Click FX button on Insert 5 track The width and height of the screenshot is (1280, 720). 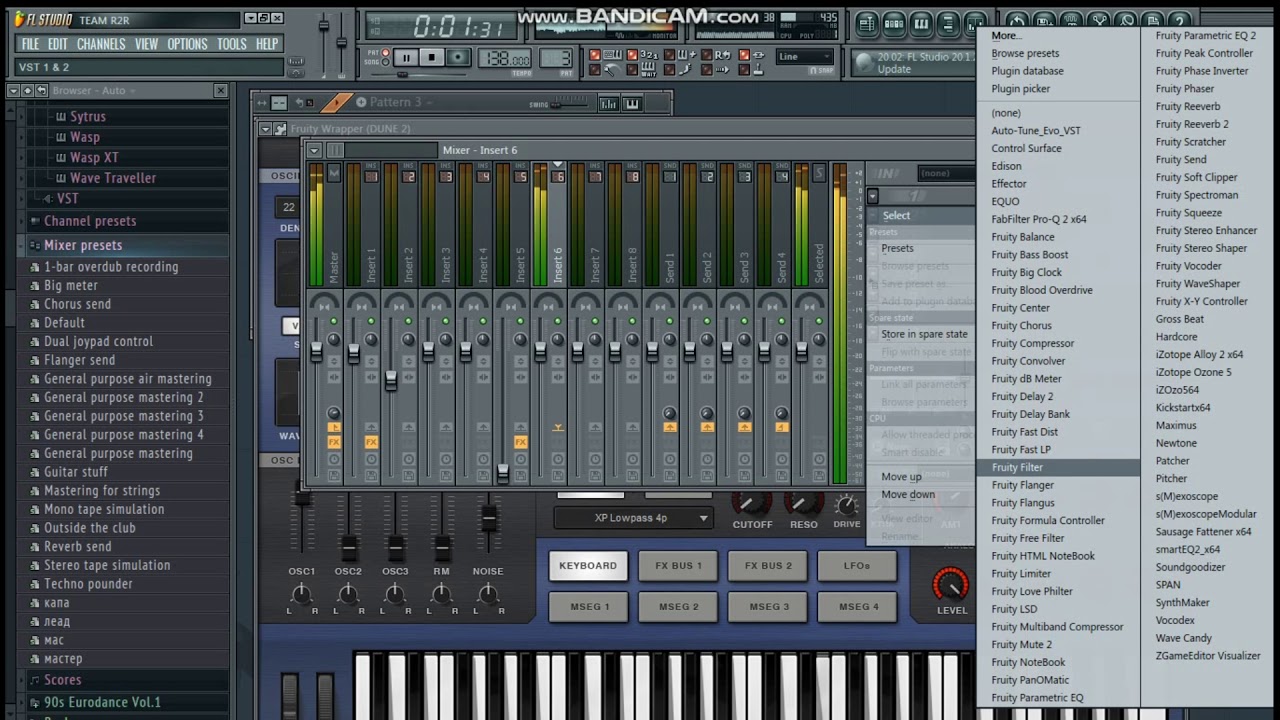point(520,442)
